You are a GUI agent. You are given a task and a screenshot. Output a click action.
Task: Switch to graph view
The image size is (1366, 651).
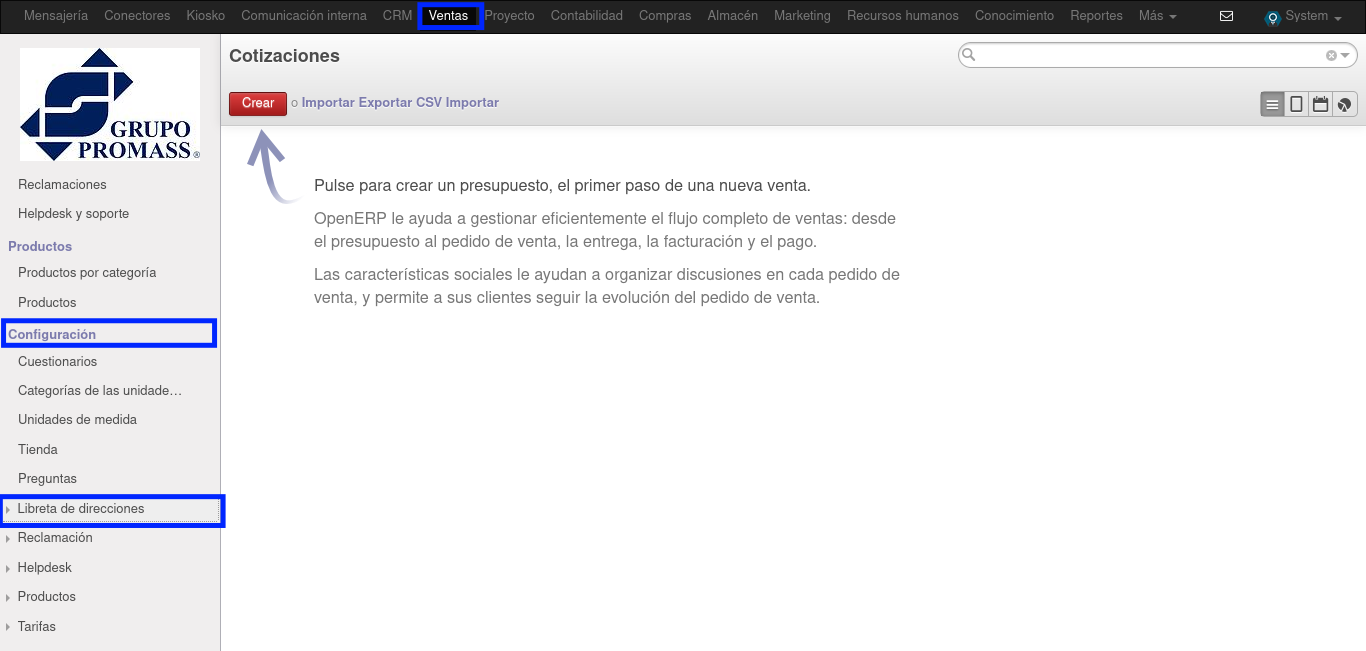[1345, 104]
